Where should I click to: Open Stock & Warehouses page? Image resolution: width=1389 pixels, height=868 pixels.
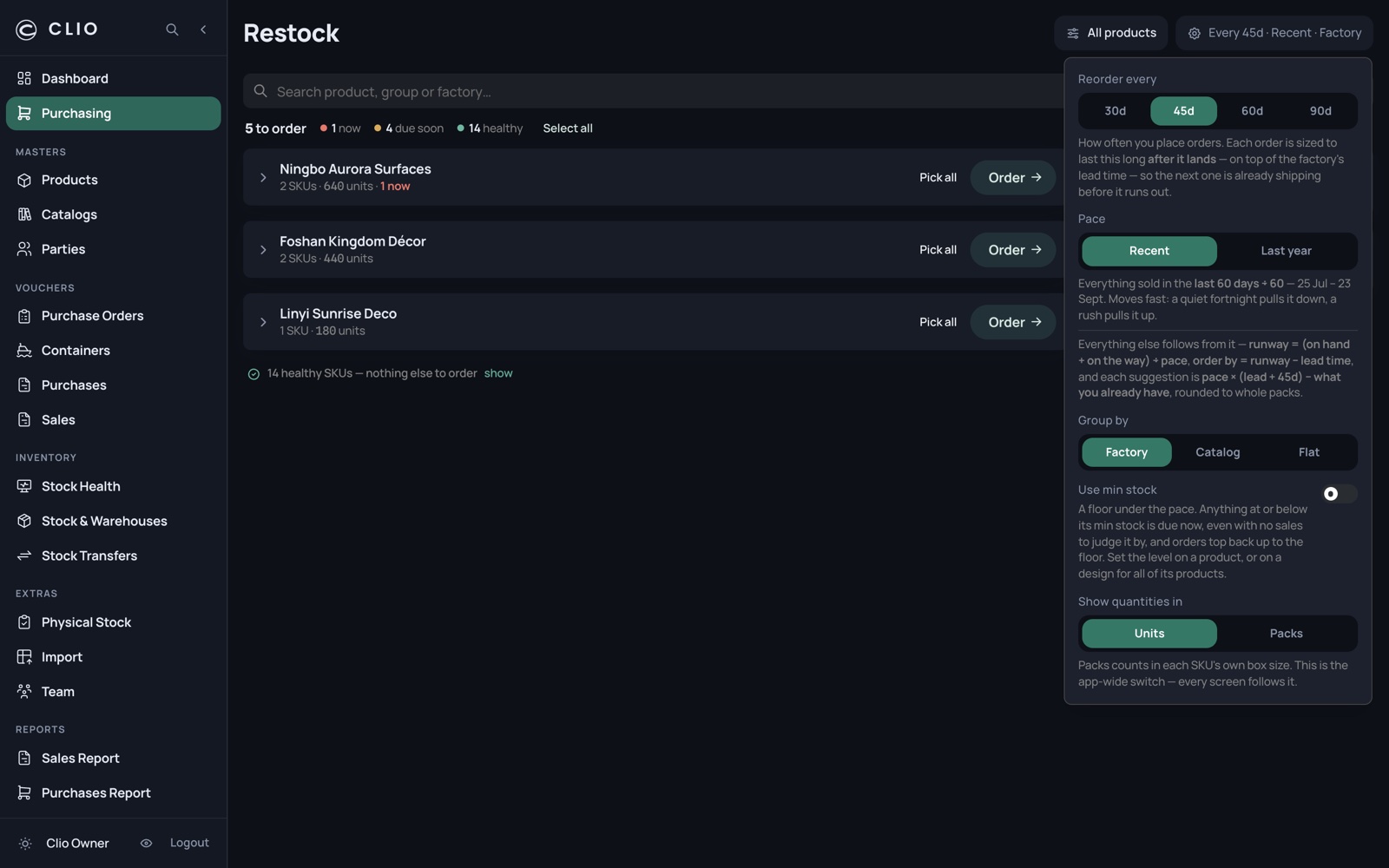114,521
